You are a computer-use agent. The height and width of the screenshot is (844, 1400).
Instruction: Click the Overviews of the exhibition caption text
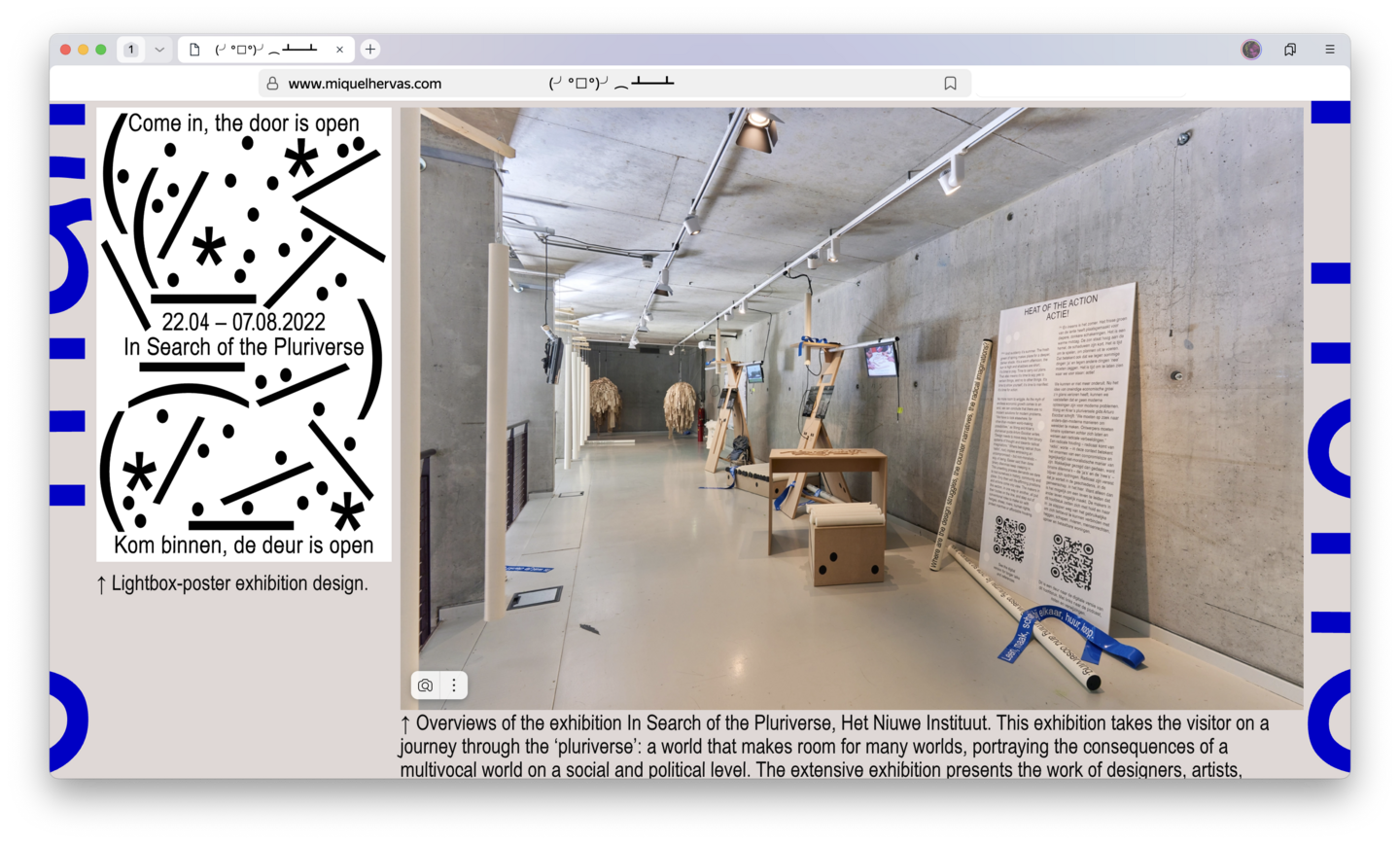coord(835,747)
